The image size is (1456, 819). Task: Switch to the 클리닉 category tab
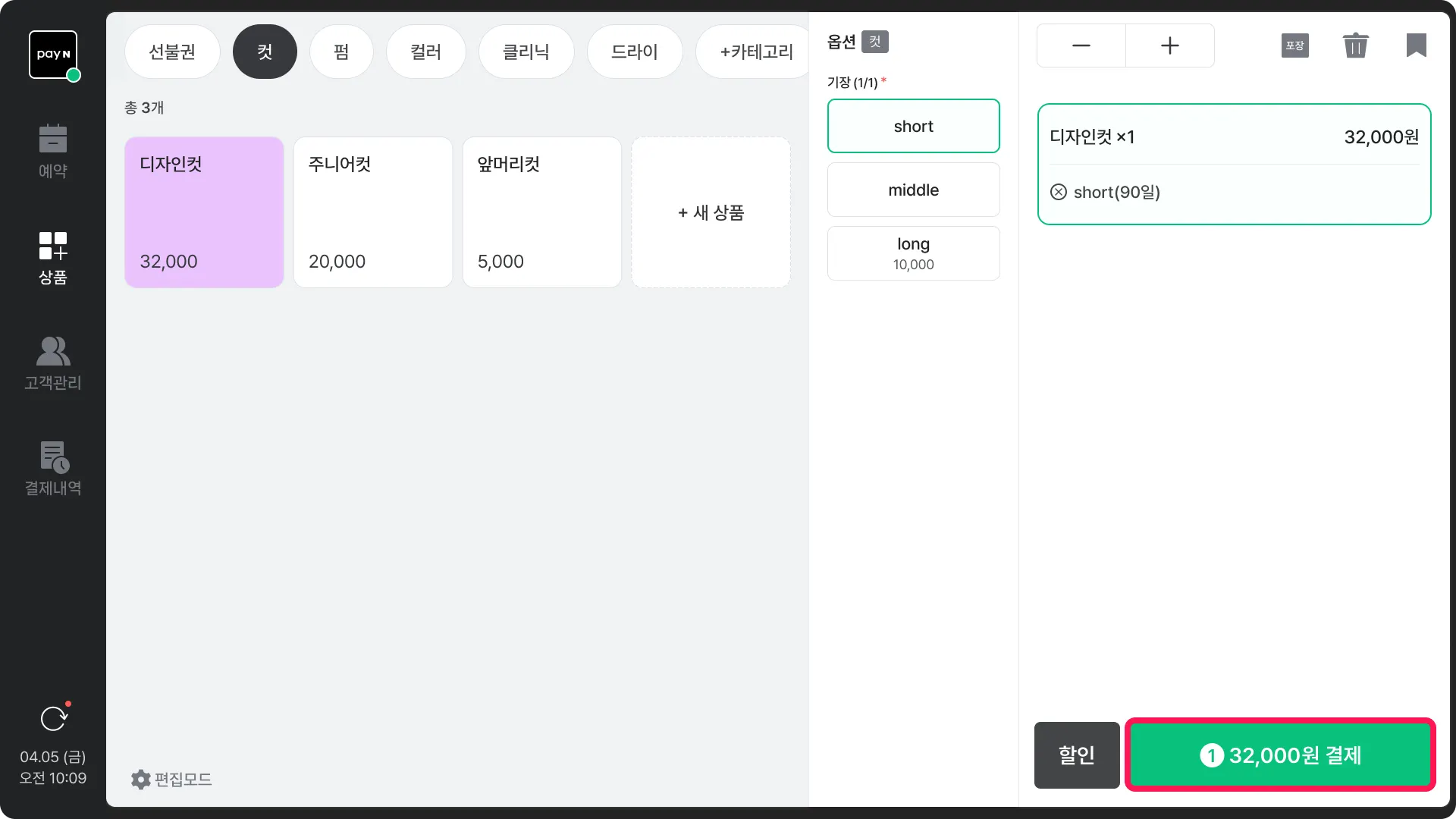[526, 52]
